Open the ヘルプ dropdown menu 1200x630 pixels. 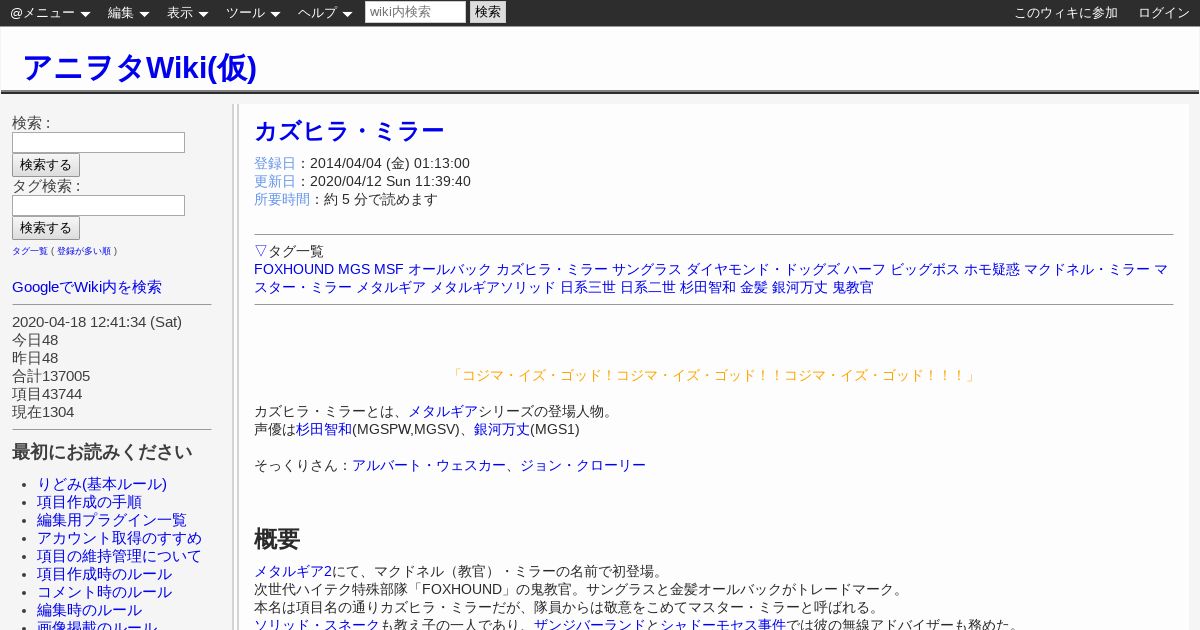pyautogui.click(x=325, y=13)
